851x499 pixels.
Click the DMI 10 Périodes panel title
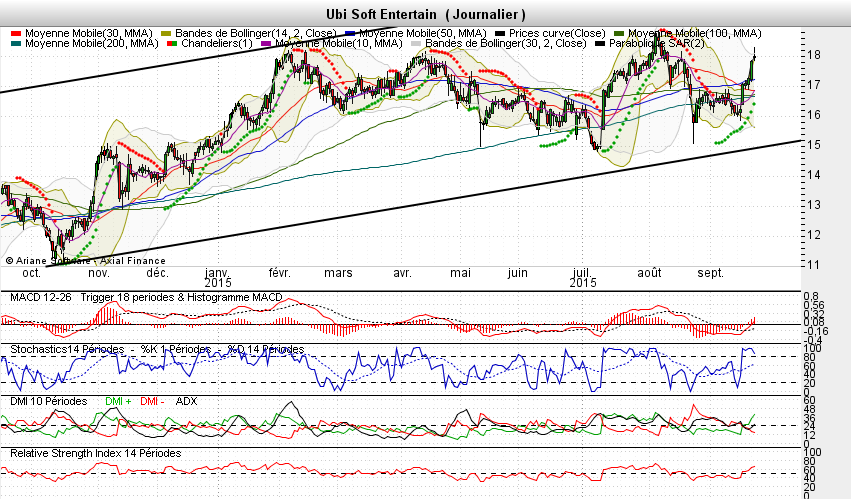pos(49,401)
